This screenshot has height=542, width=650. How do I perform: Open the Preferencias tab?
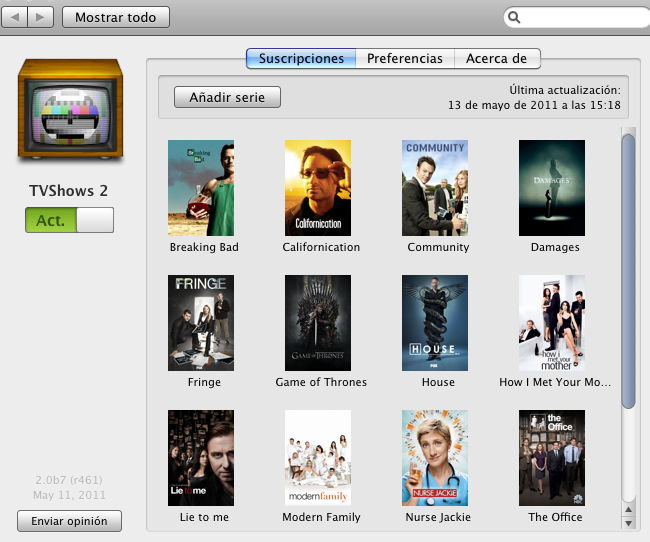(405, 58)
